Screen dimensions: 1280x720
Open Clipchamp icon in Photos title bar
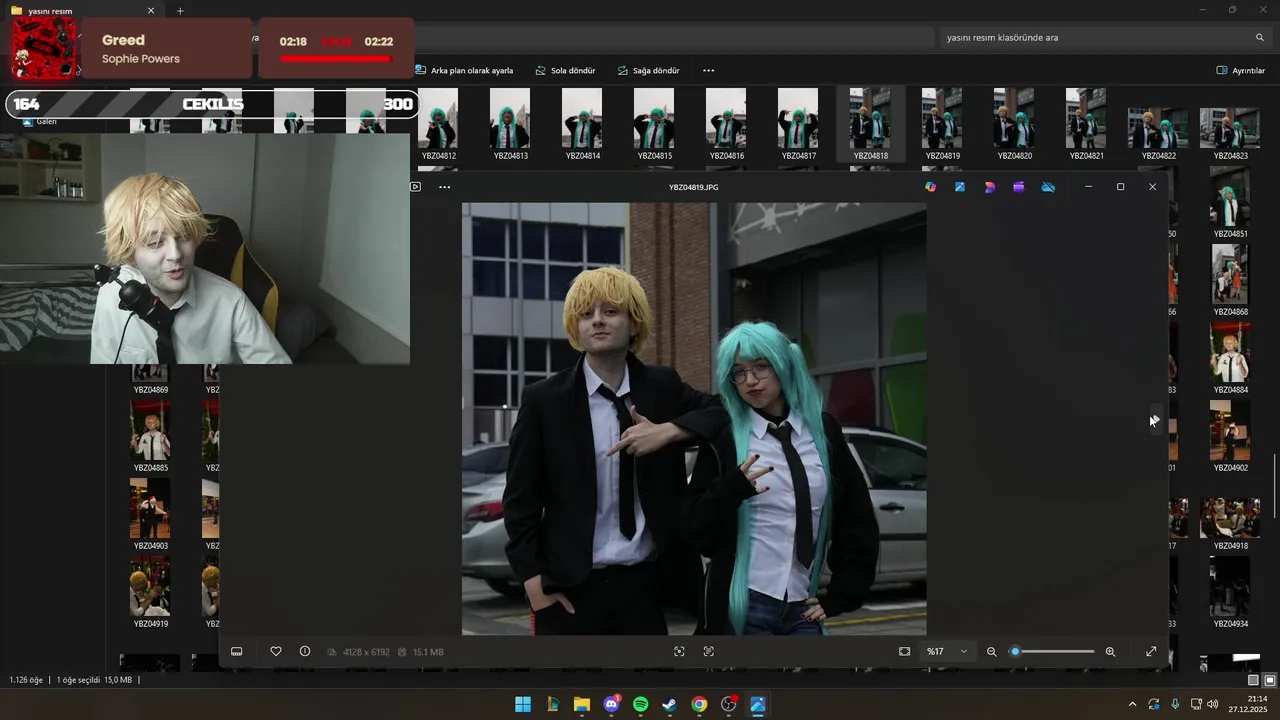(x=1018, y=187)
